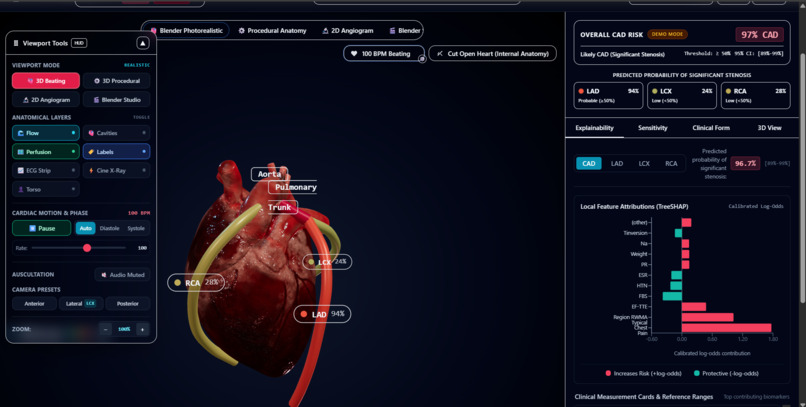Collapse the Viewport Tools panel arrow

142,43
